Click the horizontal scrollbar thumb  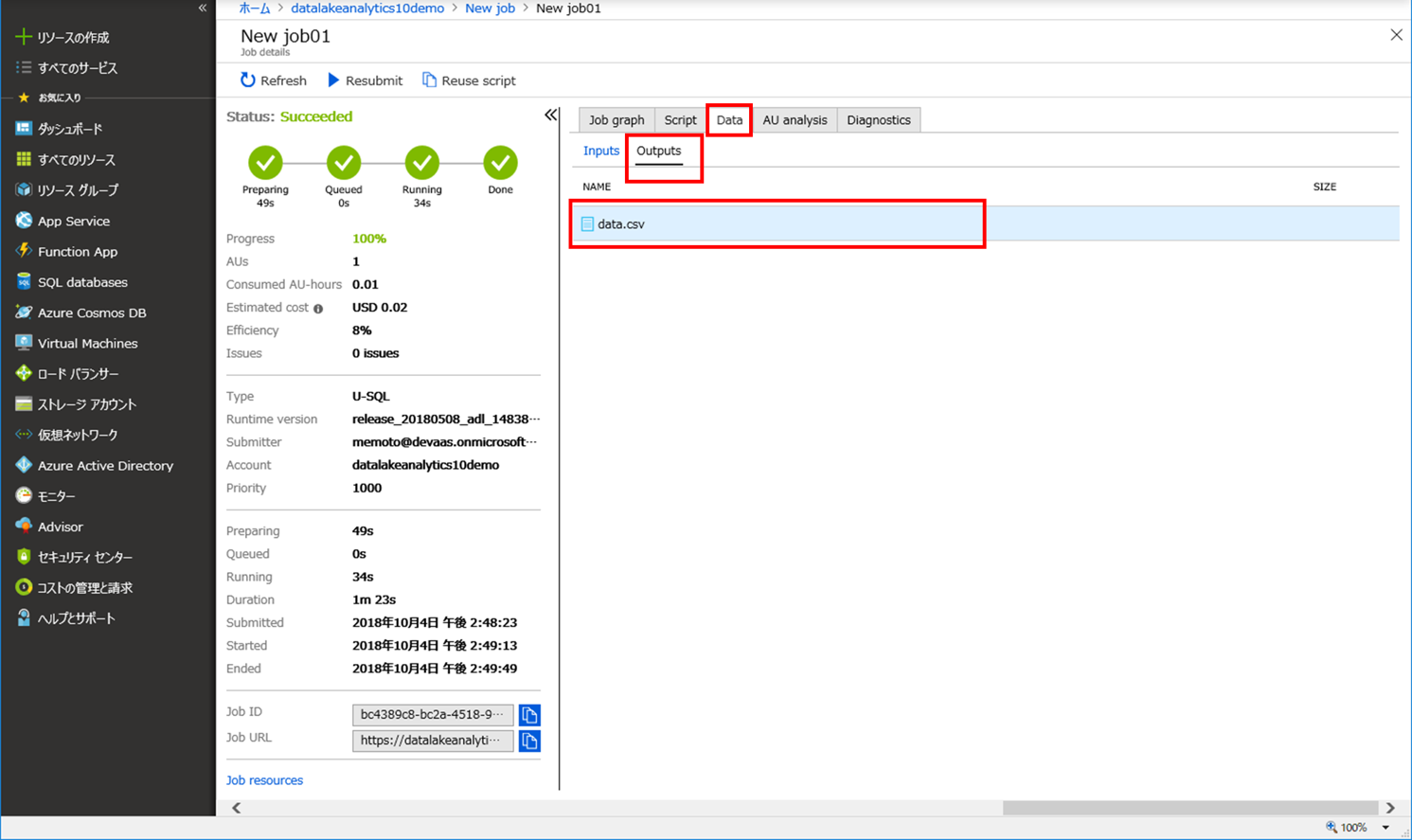[1190, 808]
